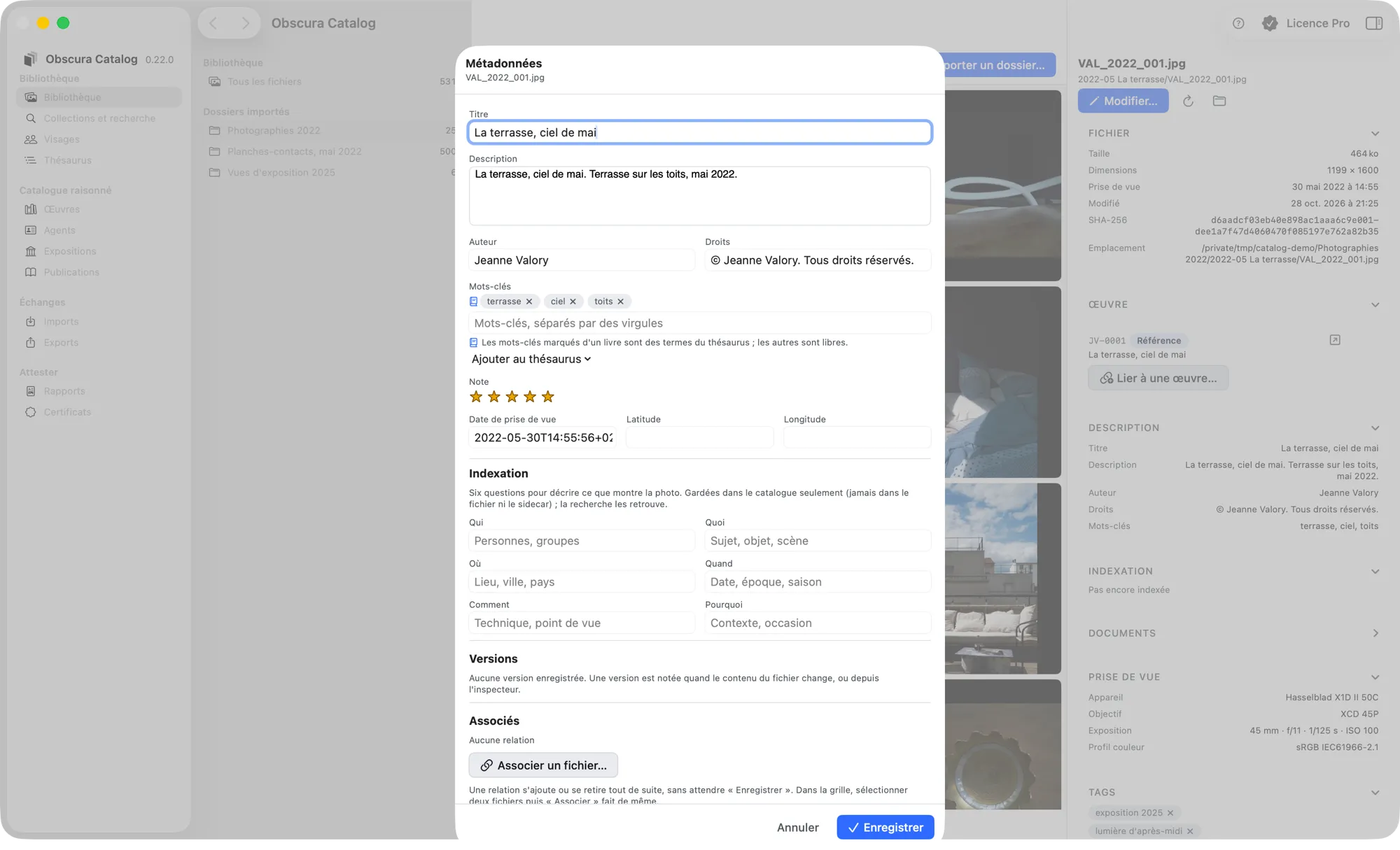Click the Latitude field

[x=699, y=437]
